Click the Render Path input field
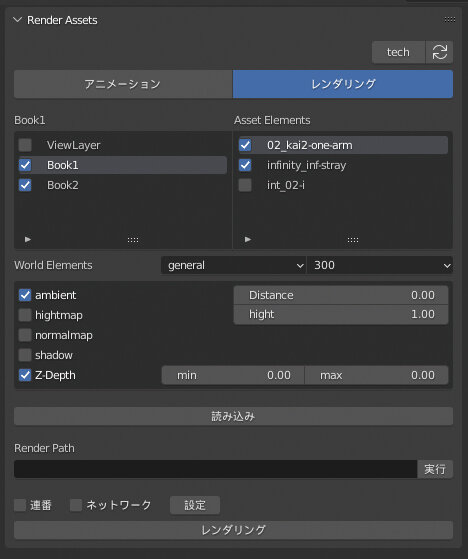Image resolution: width=468 pixels, height=559 pixels. point(216,469)
